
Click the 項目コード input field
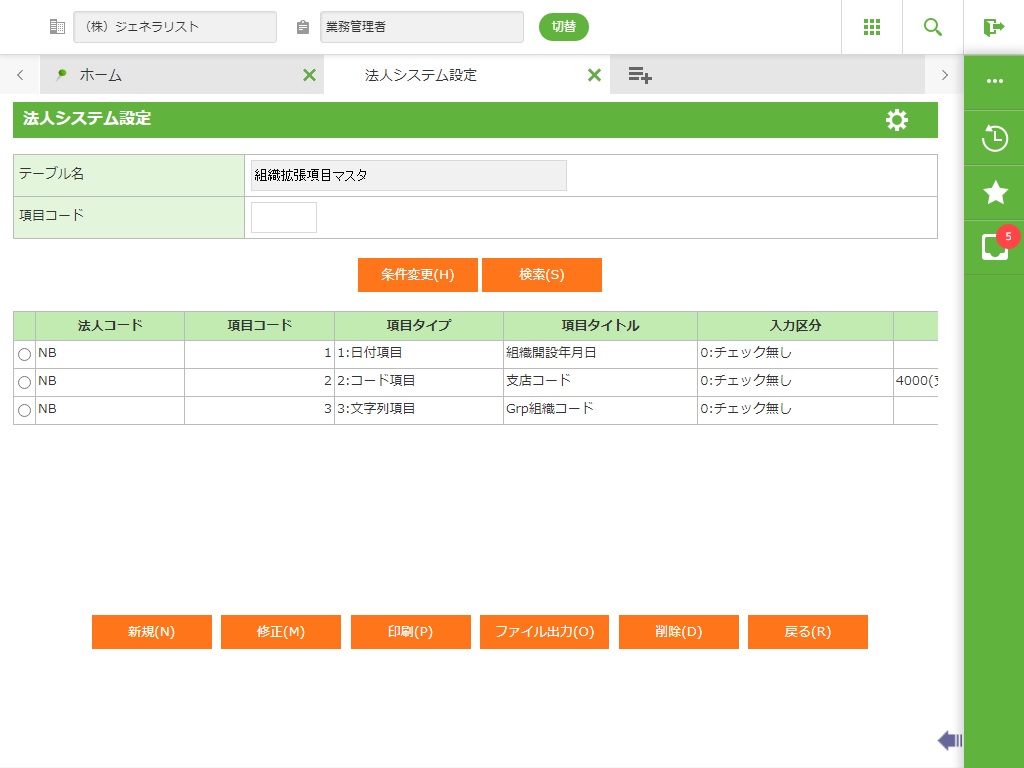pos(284,217)
